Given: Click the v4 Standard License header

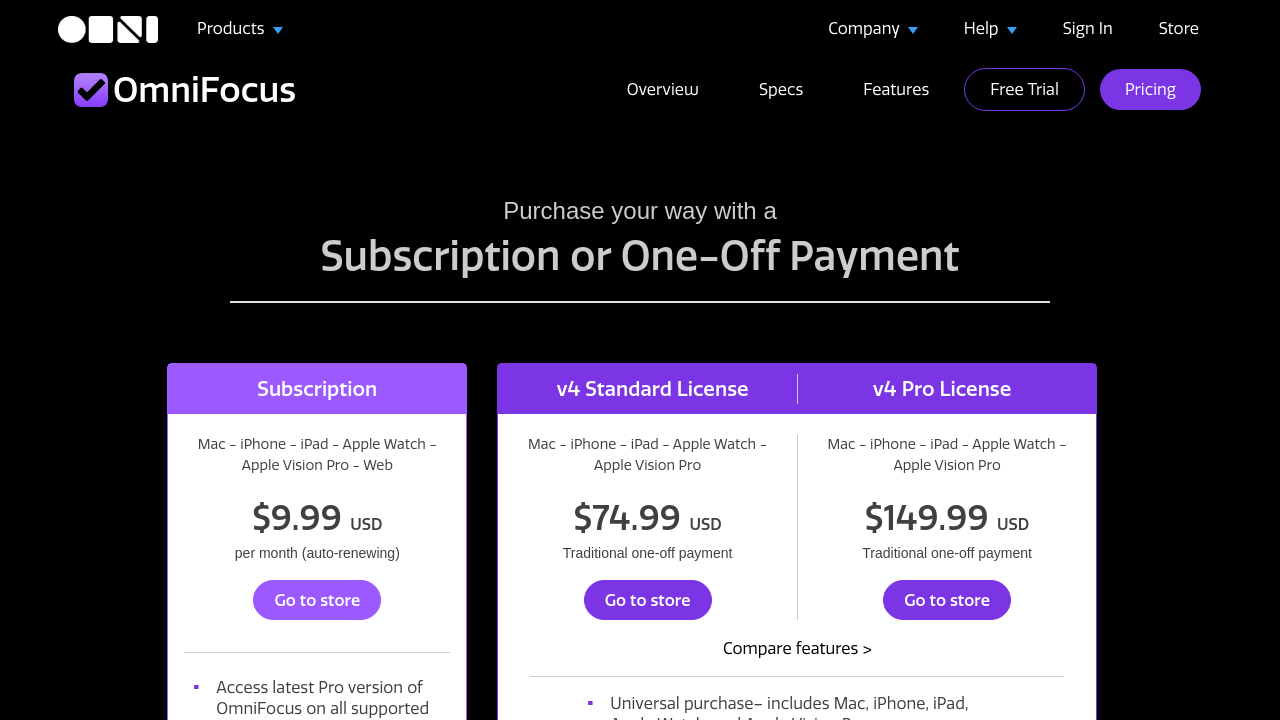Looking at the screenshot, I should (652, 389).
